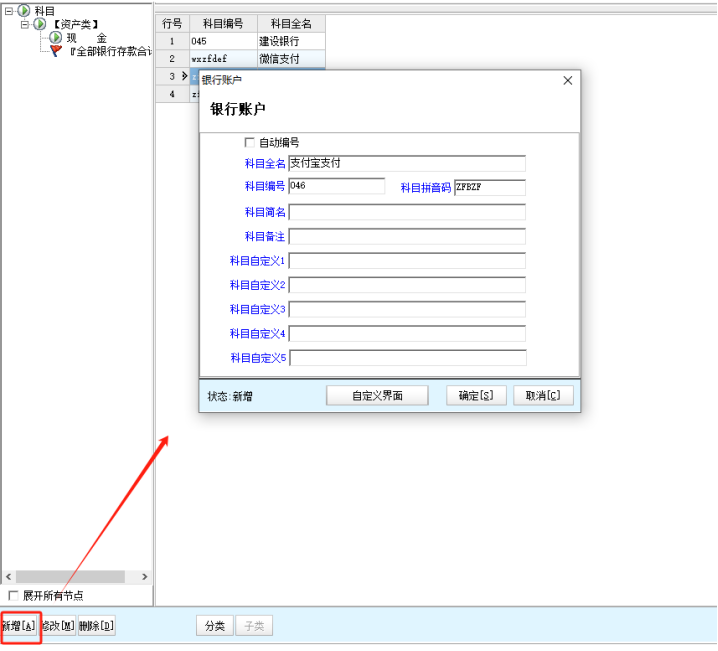Click the 科目自定义4 input field
718x651 pixels.
[x=407, y=333]
